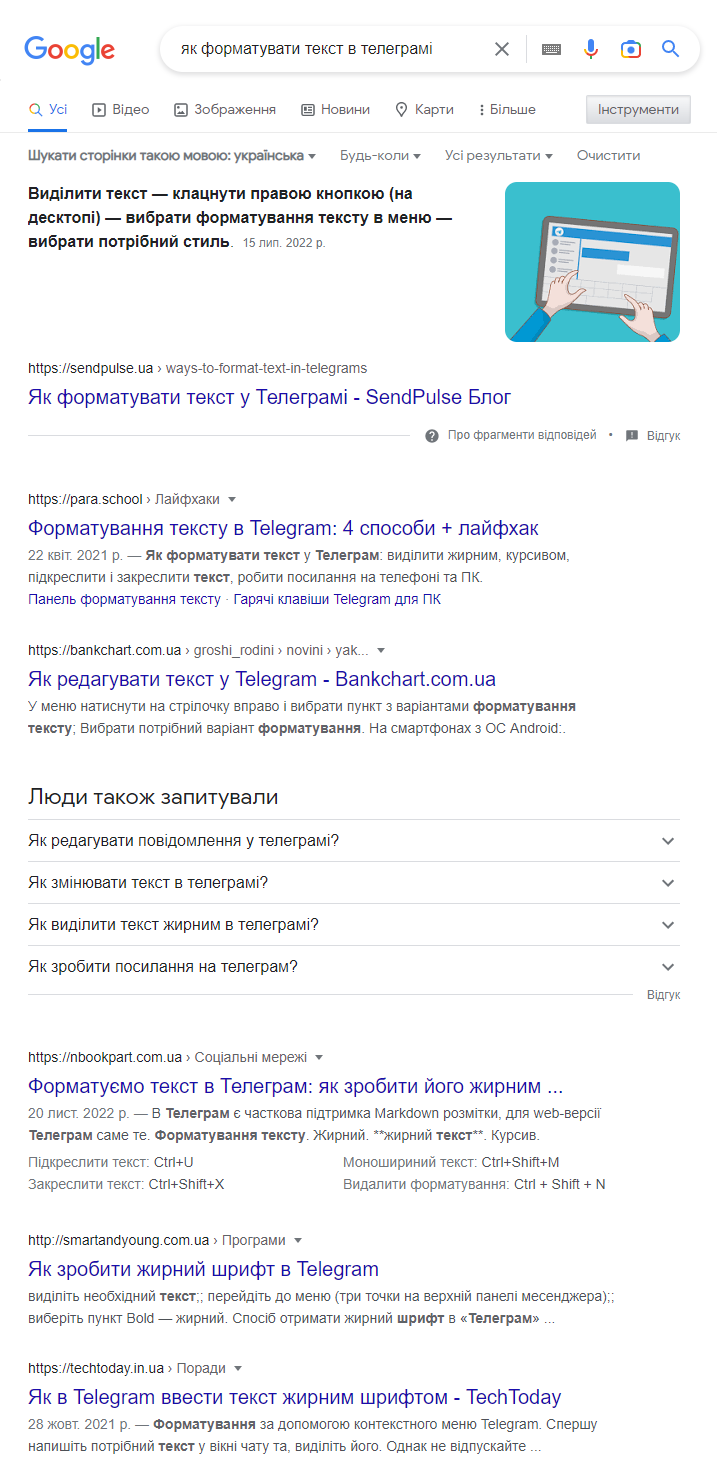This screenshot has height=1467, width=717.
Task: Open the TechToday article about bold text
Action: (293, 1396)
